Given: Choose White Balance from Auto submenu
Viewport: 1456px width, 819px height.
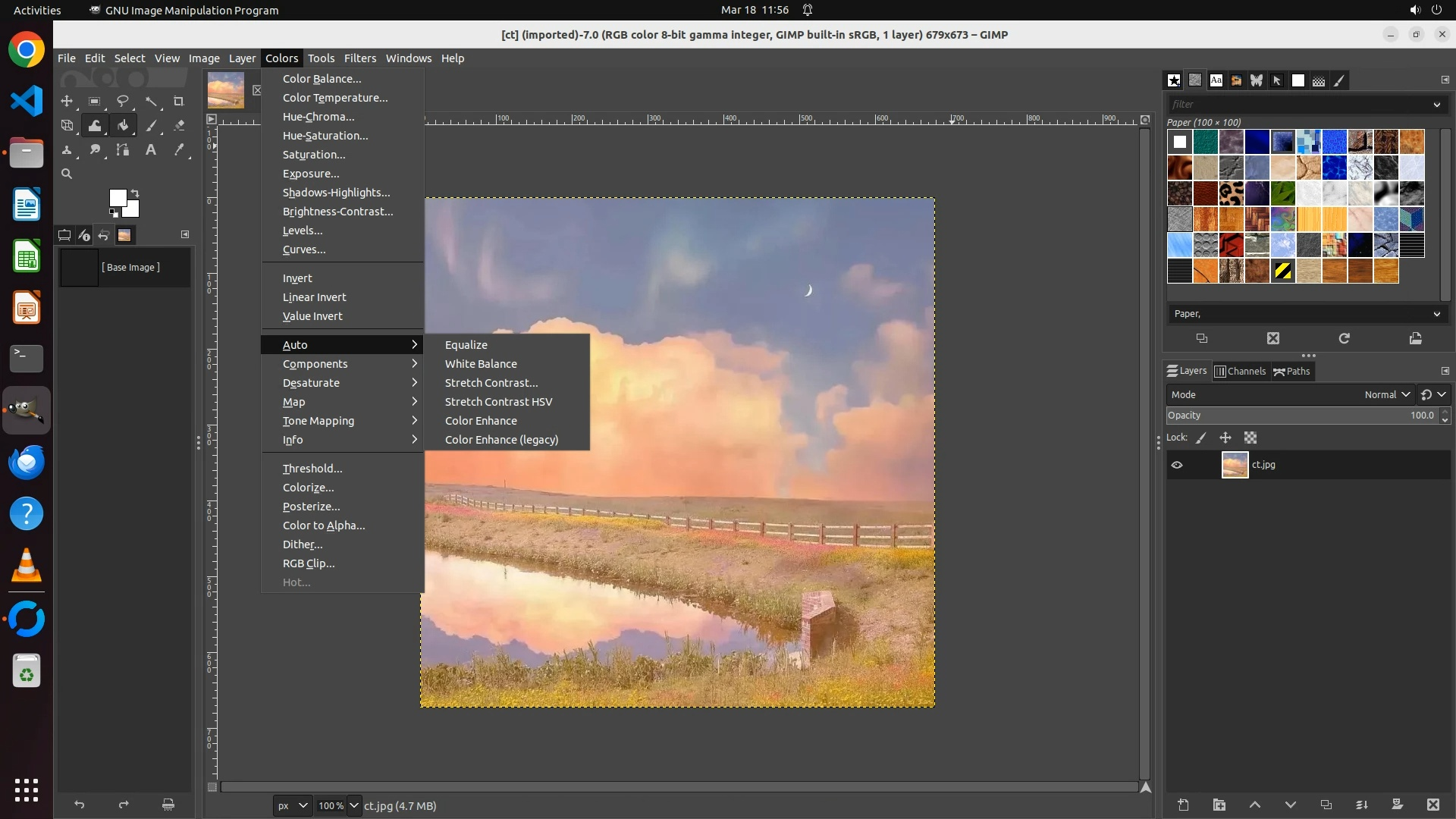Looking at the screenshot, I should coord(481,364).
